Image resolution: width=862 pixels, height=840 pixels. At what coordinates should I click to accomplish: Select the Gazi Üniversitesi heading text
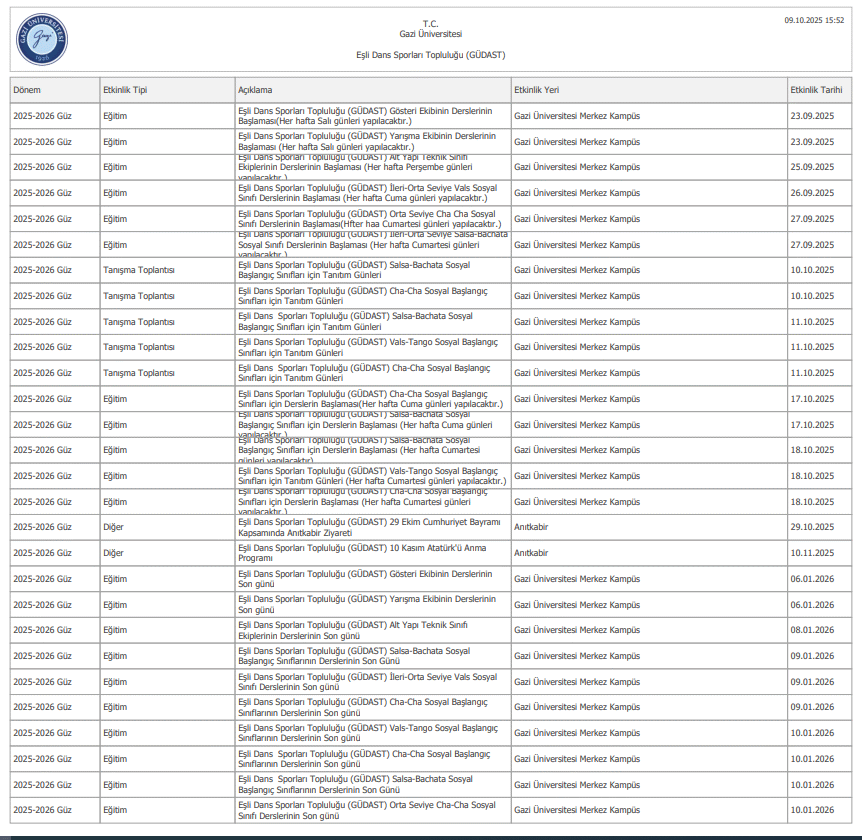point(430,34)
